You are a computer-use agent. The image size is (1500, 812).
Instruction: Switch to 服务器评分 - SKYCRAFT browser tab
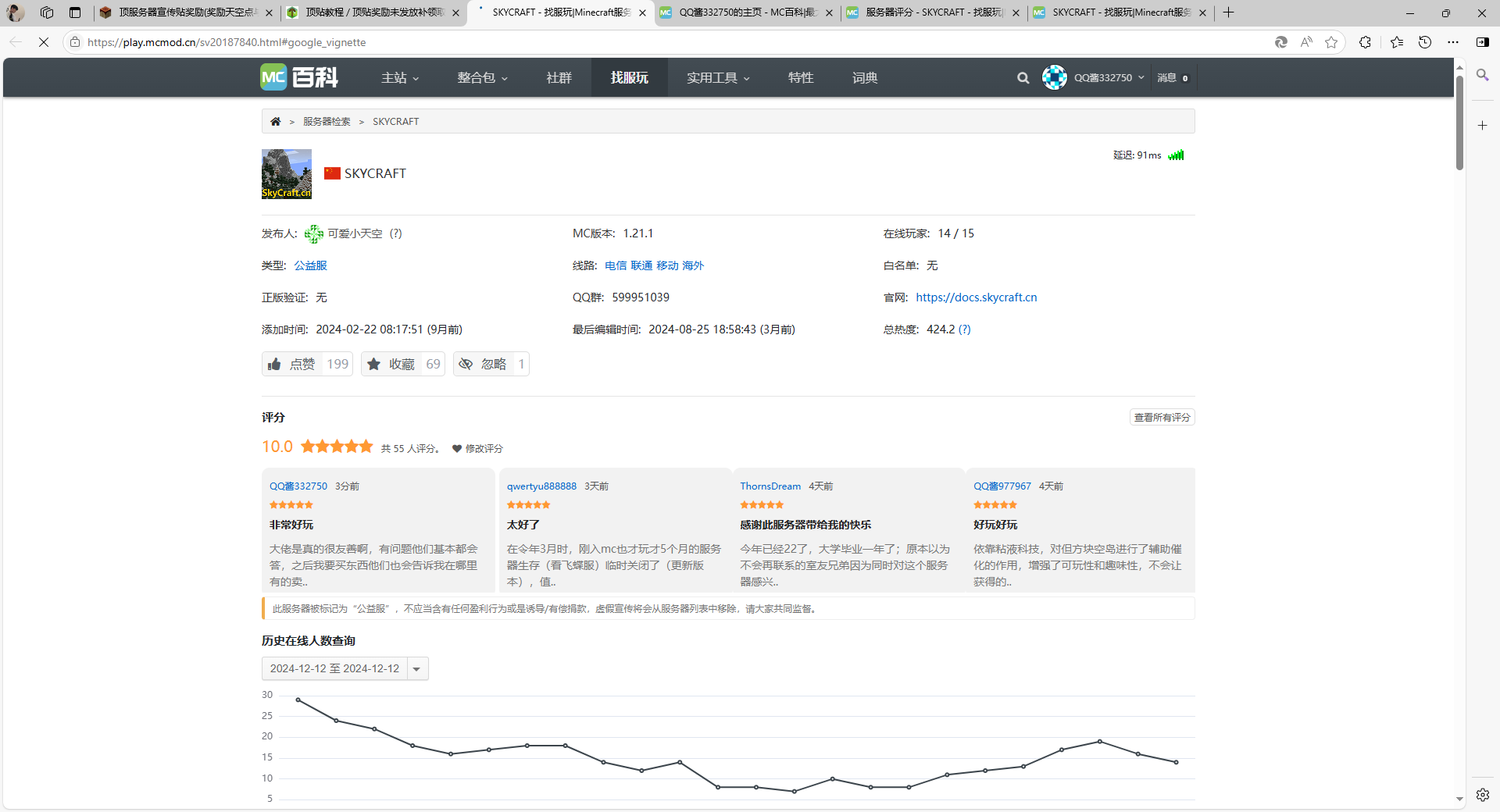934,12
